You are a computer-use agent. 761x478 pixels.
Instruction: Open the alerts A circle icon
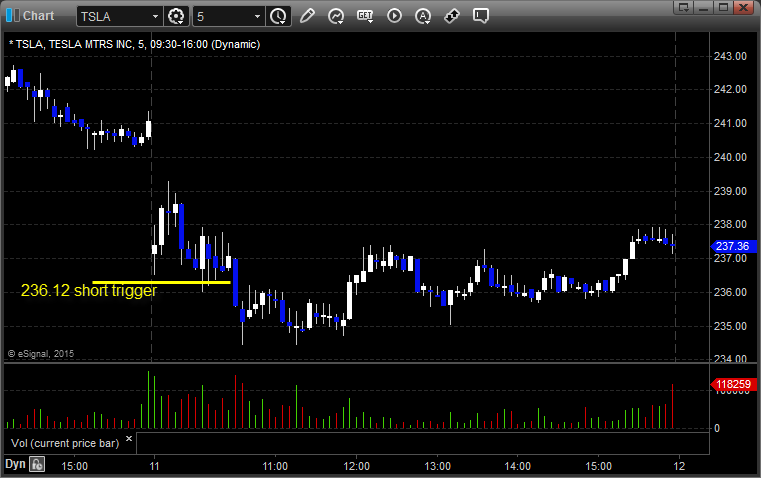coord(423,16)
